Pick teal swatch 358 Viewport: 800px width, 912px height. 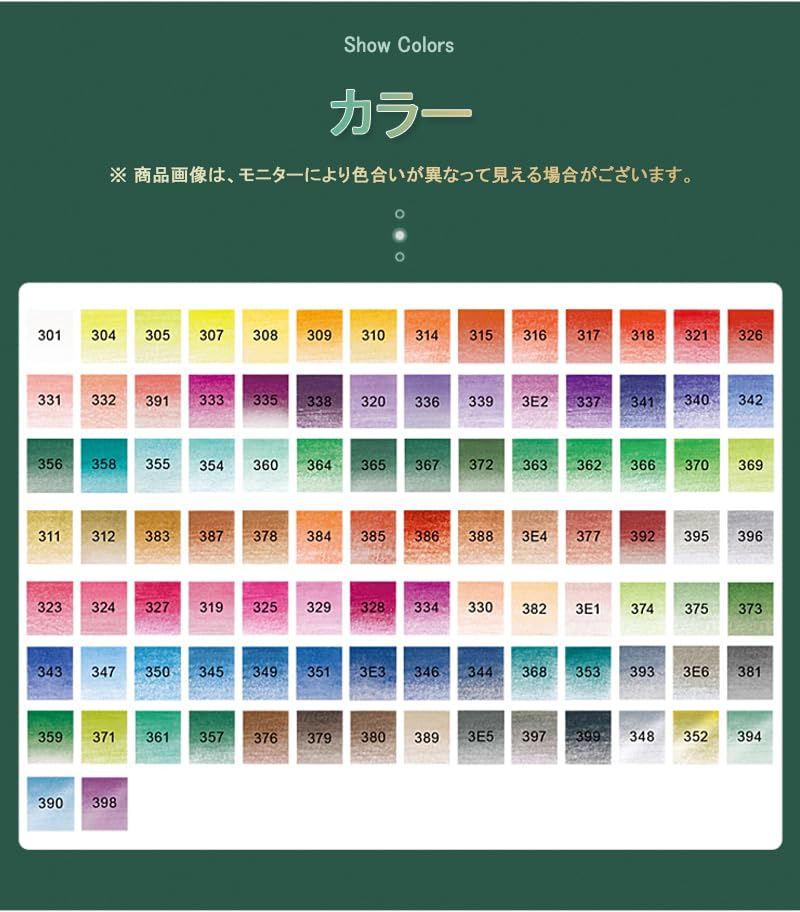click(x=103, y=464)
